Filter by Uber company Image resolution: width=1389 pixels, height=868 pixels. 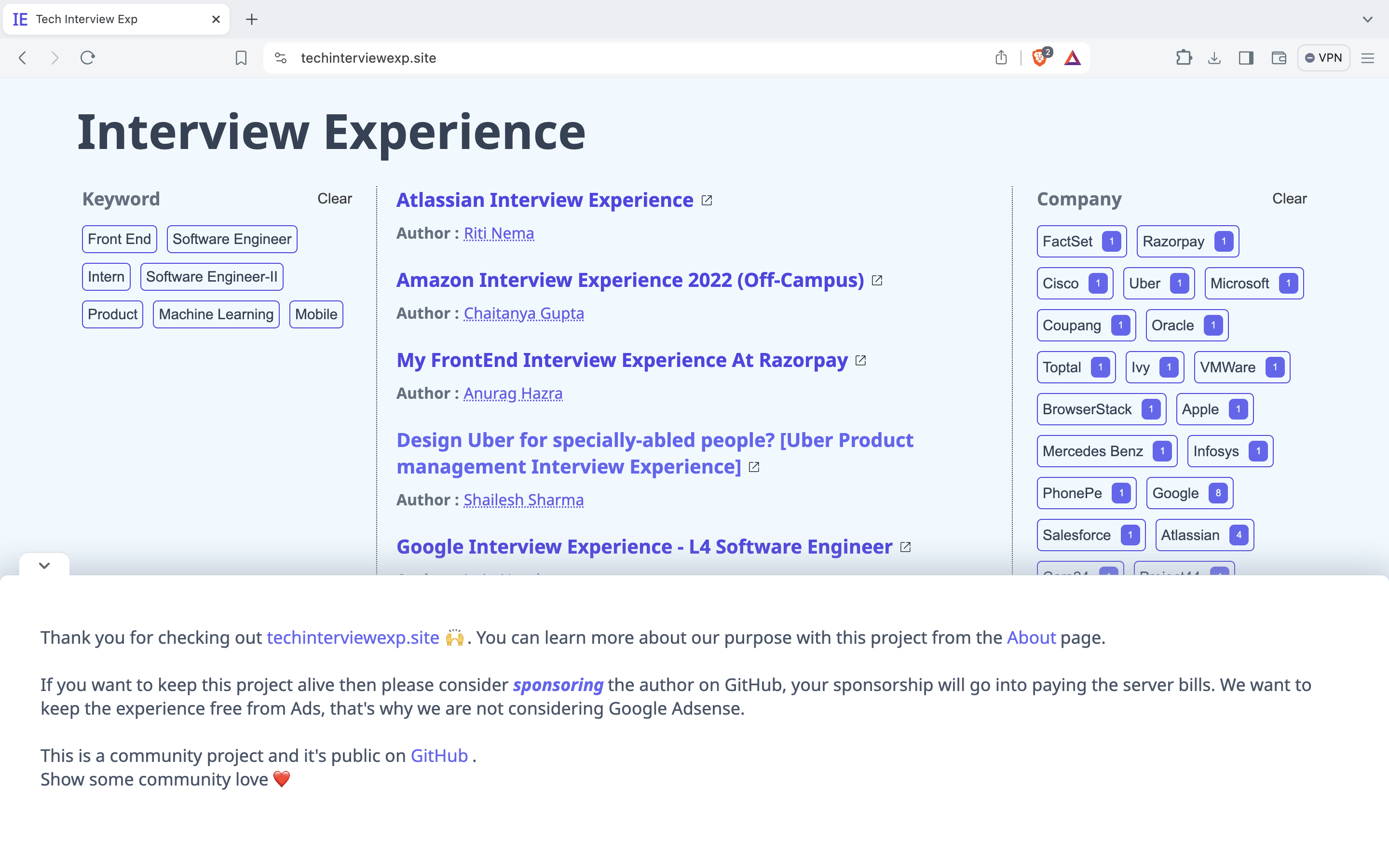[1158, 284]
